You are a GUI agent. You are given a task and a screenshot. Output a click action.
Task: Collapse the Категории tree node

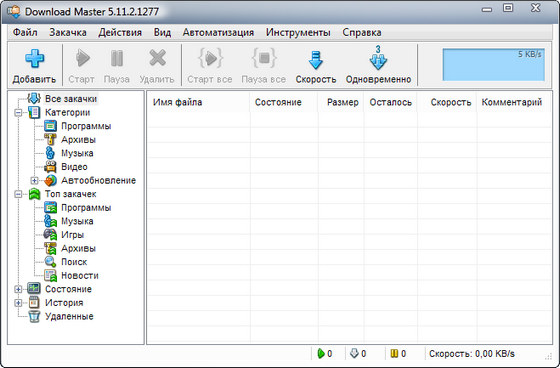coord(18,113)
